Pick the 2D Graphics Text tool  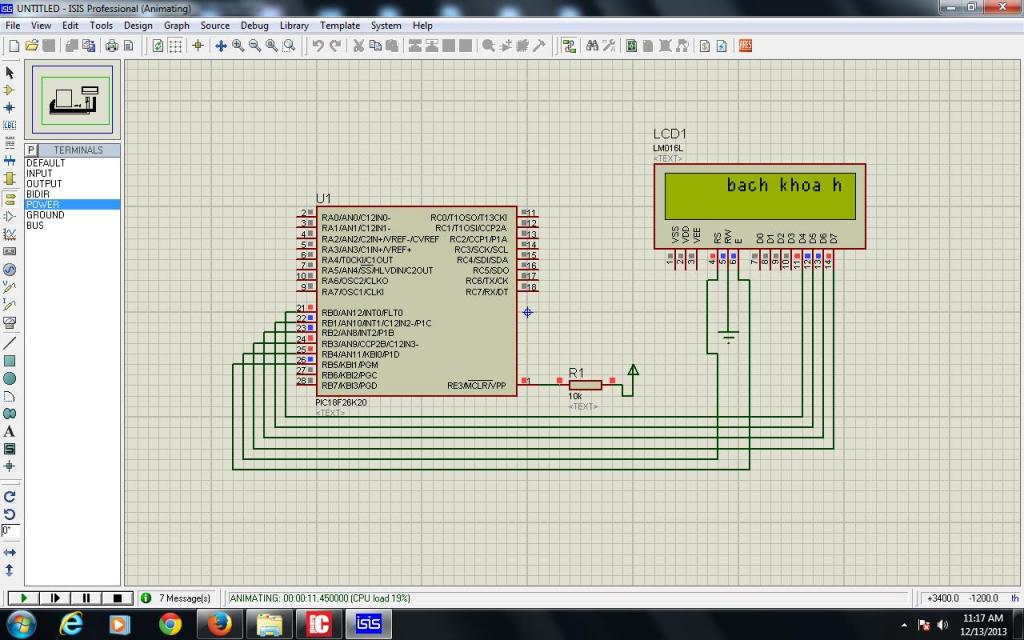pyautogui.click(x=10, y=431)
